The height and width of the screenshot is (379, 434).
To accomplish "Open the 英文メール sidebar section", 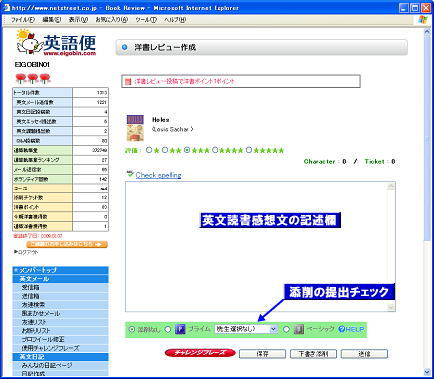I will pos(60,279).
